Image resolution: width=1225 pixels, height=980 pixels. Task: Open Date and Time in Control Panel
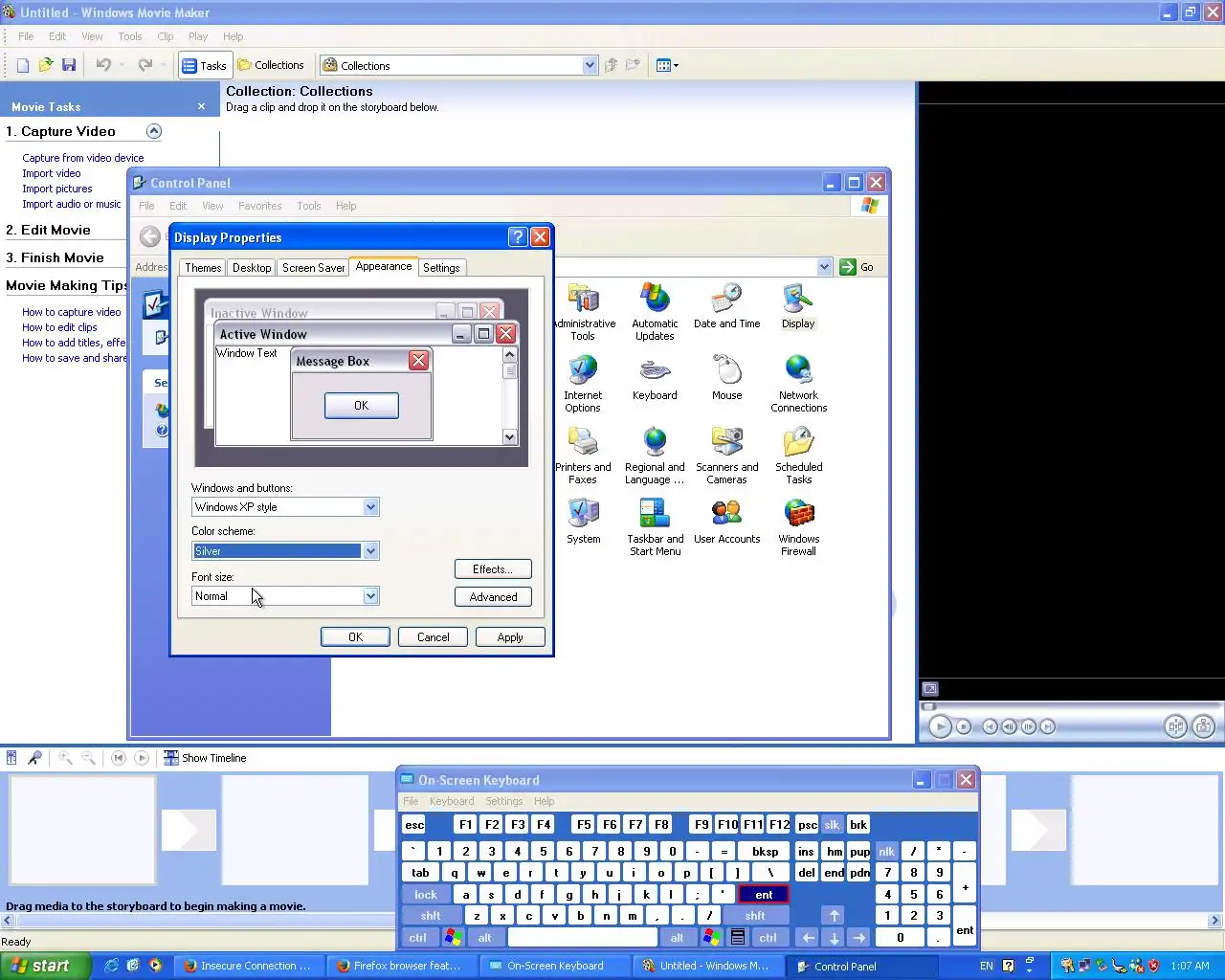pyautogui.click(x=727, y=306)
